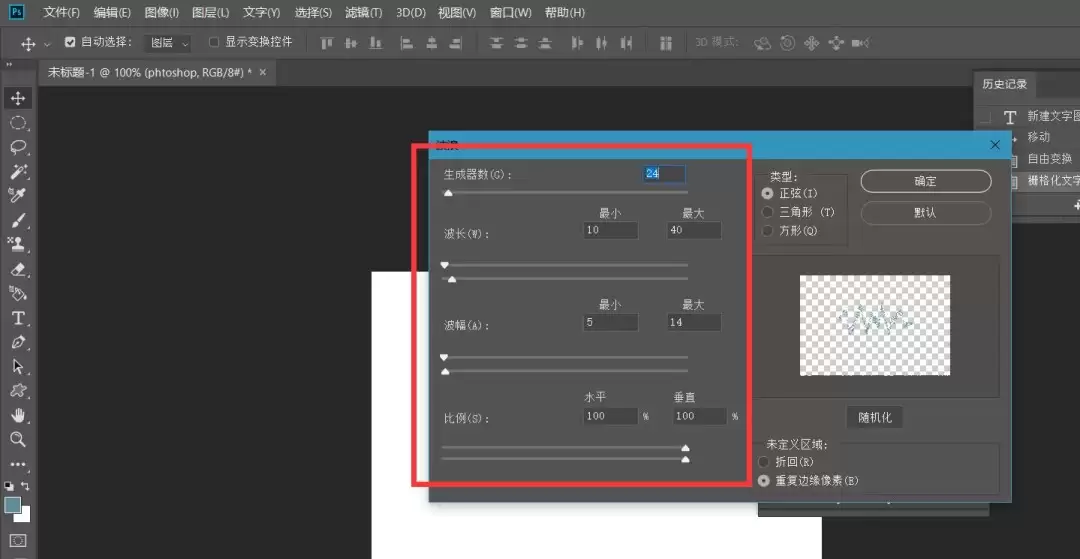Viewport: 1080px width, 559px height.
Task: Click the 生成器数 slider handle
Action: point(448,193)
